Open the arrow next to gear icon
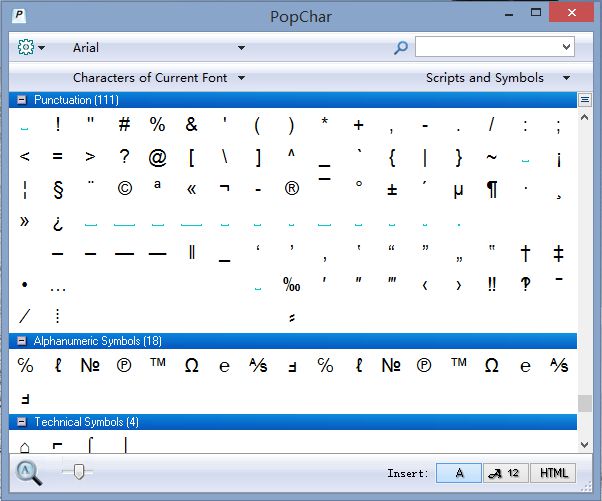 41,48
